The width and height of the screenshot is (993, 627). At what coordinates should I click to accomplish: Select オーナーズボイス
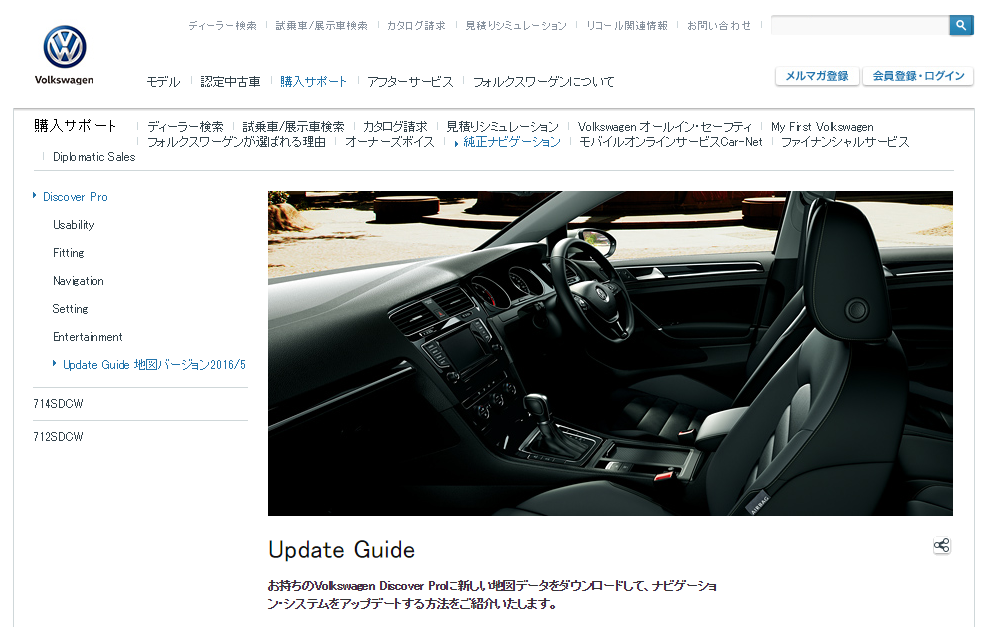point(389,142)
